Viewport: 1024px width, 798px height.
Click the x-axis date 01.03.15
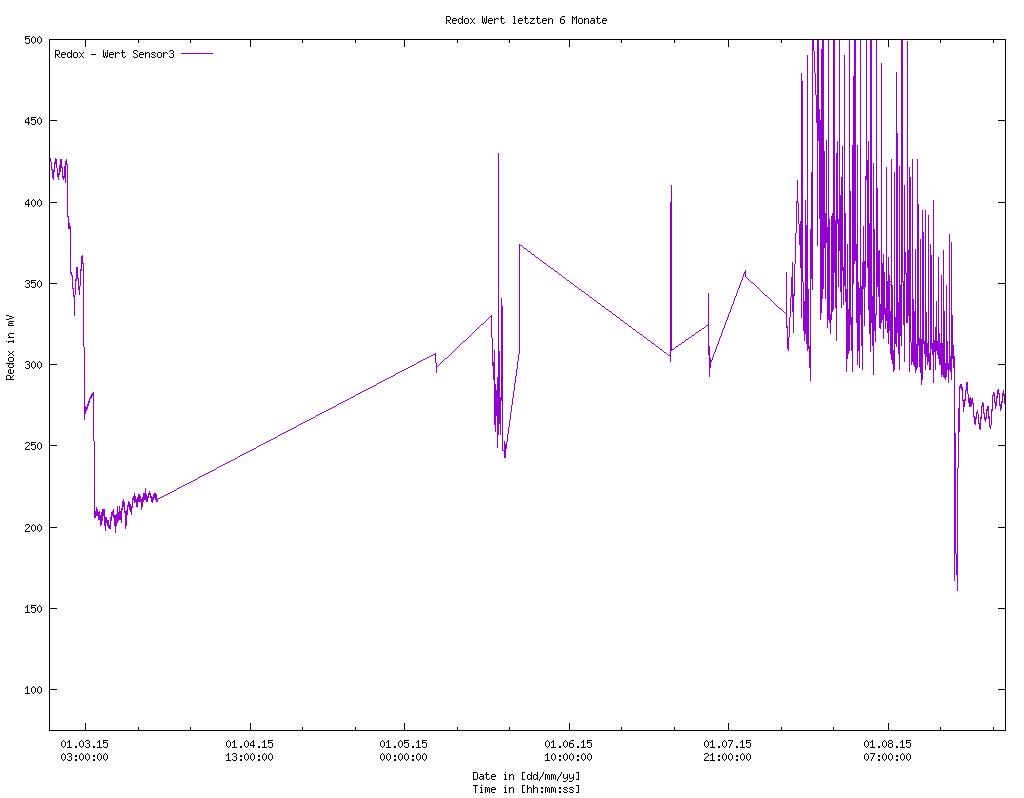tap(84, 744)
